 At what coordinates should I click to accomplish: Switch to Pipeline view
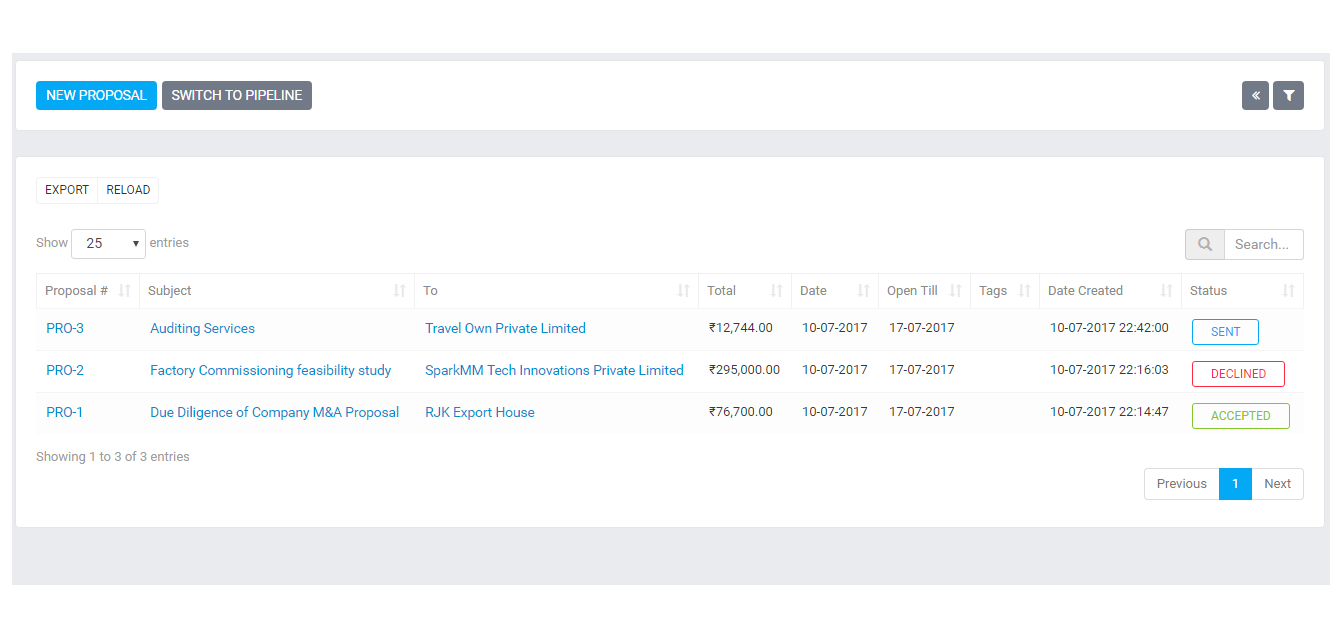tap(237, 95)
